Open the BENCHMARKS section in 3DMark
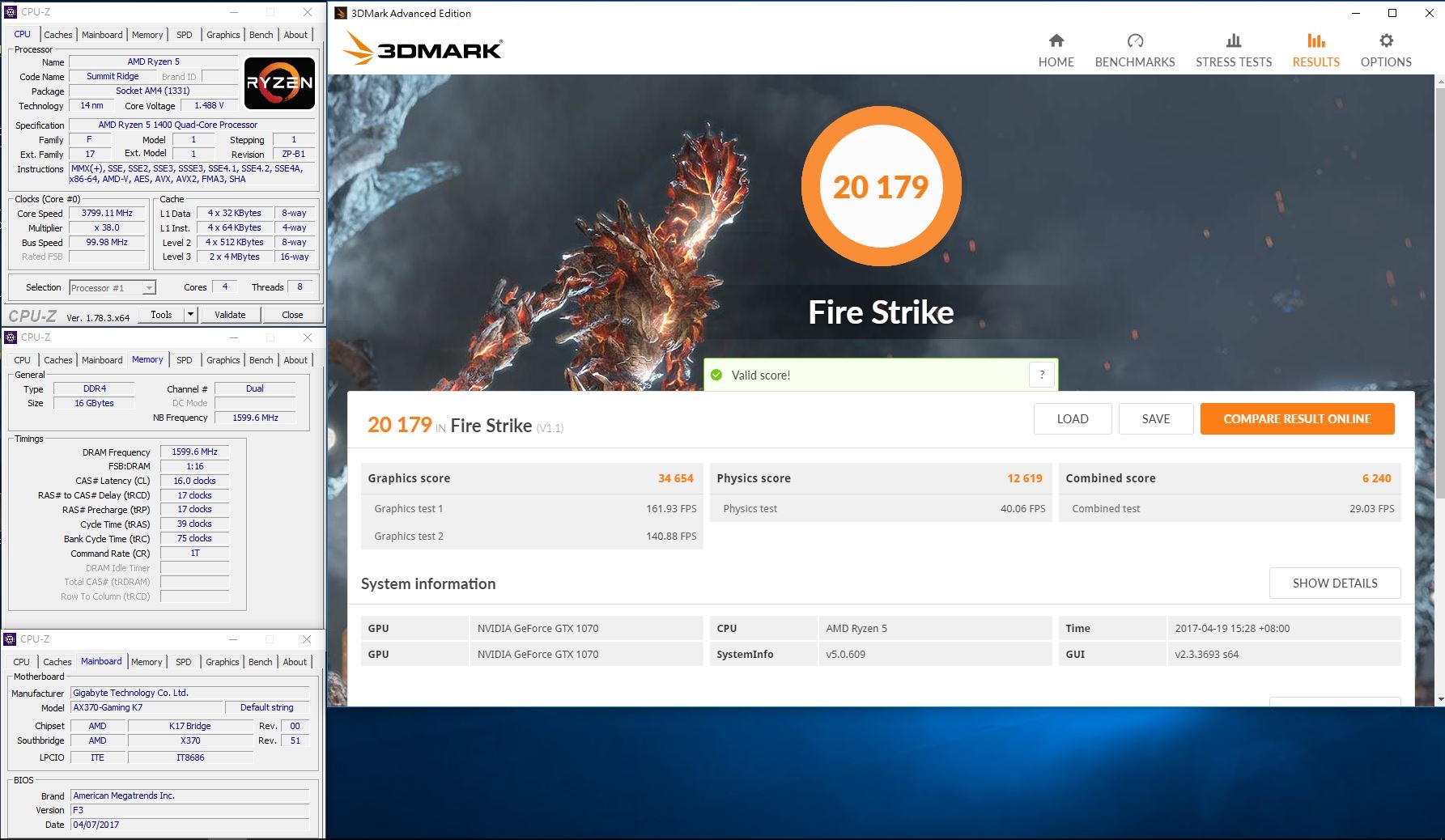This screenshot has height=840, width=1445. [1134, 50]
